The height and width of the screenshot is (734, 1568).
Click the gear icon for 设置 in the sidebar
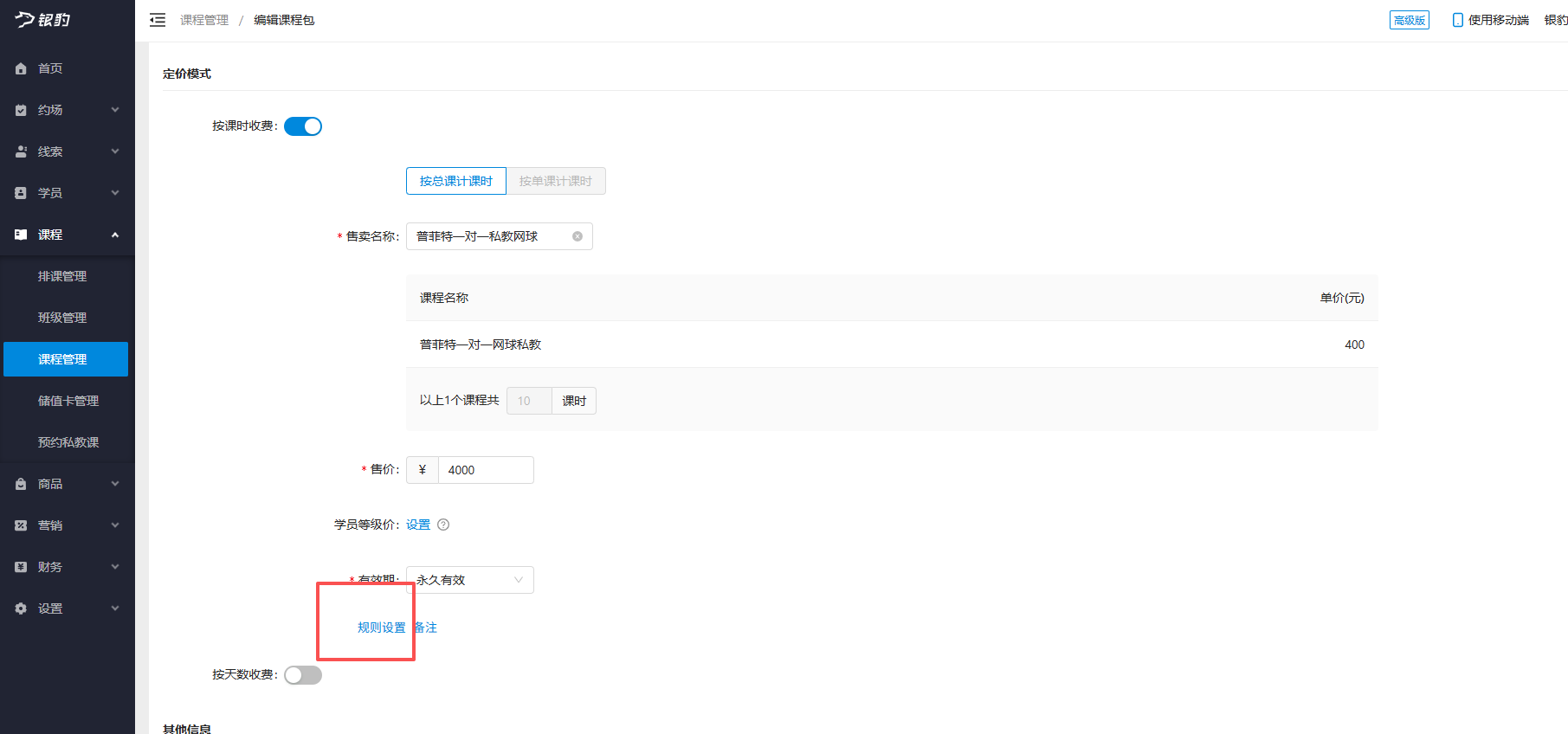(x=21, y=608)
